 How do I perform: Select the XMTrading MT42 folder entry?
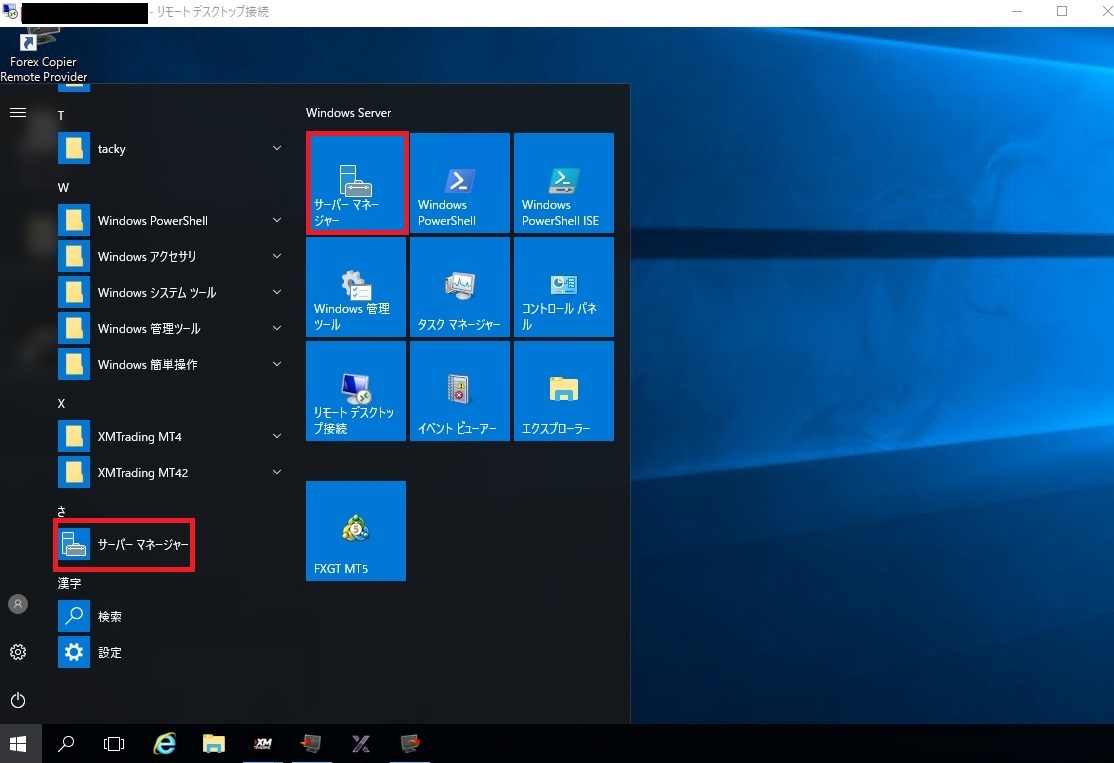(x=171, y=472)
